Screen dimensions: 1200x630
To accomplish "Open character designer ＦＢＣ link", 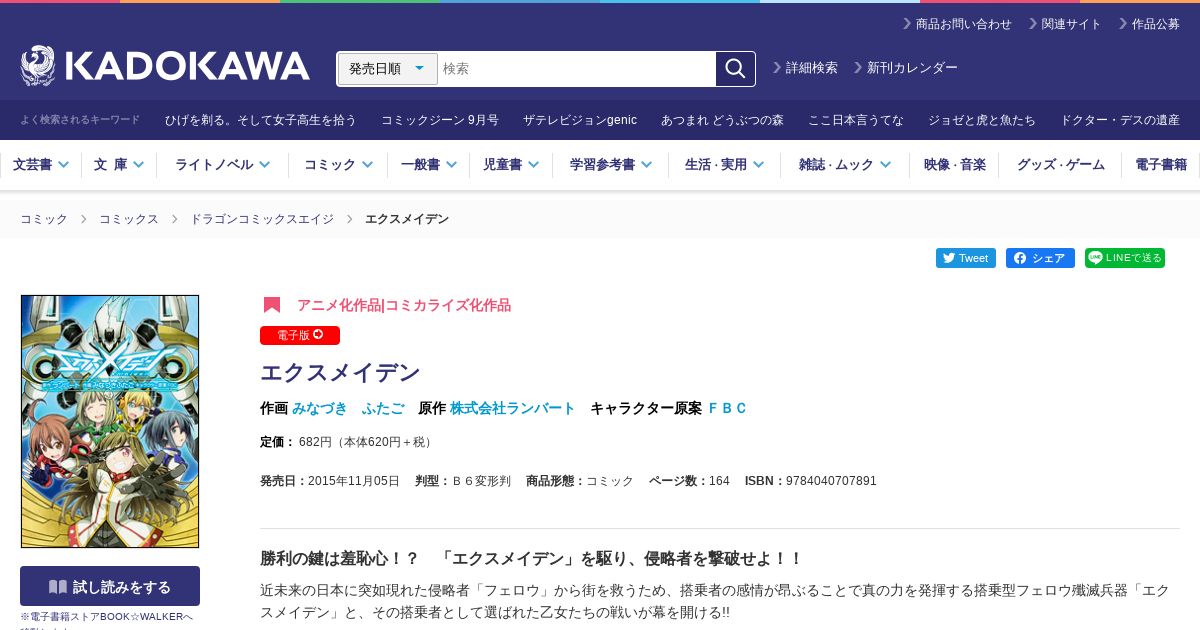I will click(x=727, y=408).
